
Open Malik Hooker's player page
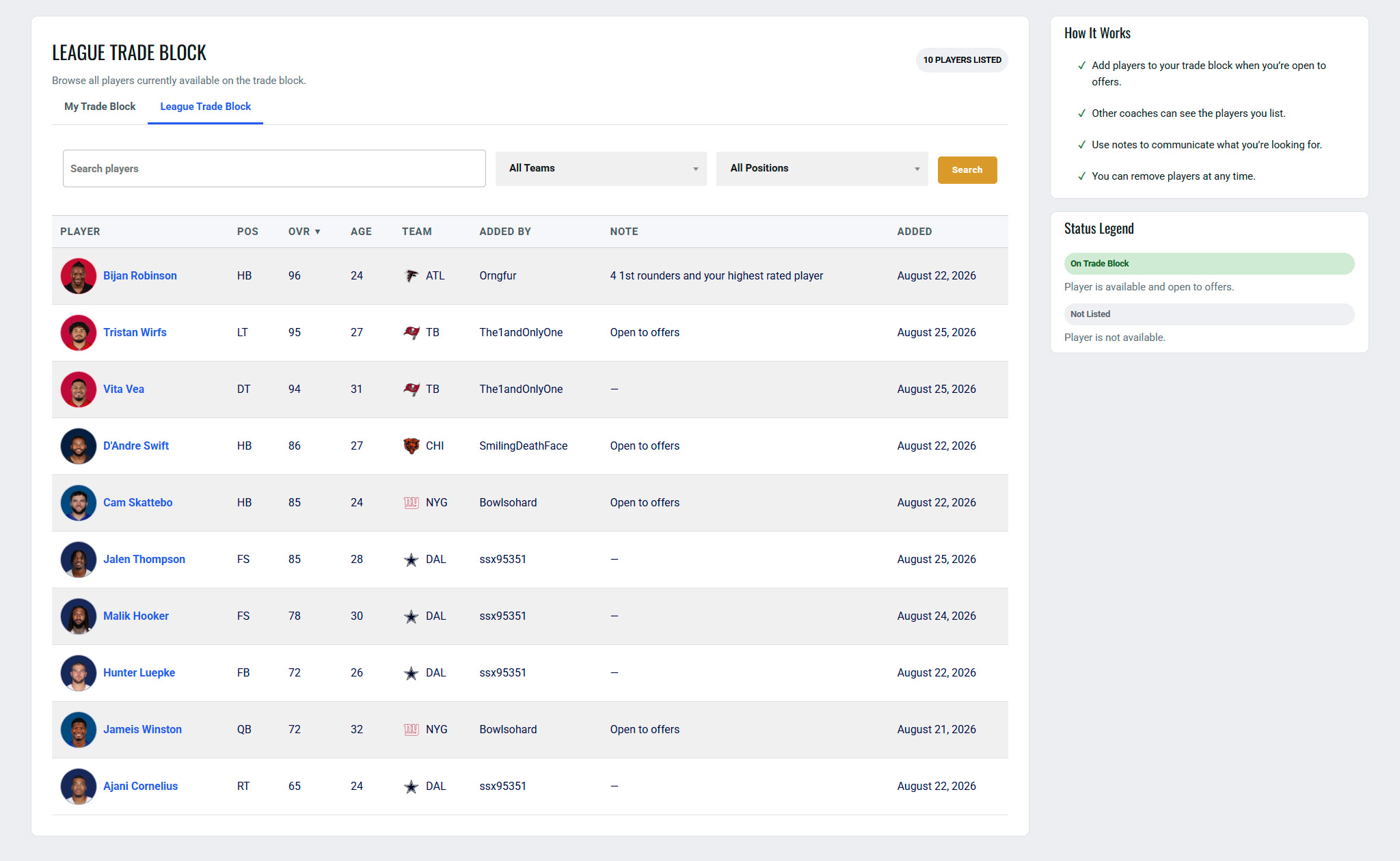[x=135, y=616]
